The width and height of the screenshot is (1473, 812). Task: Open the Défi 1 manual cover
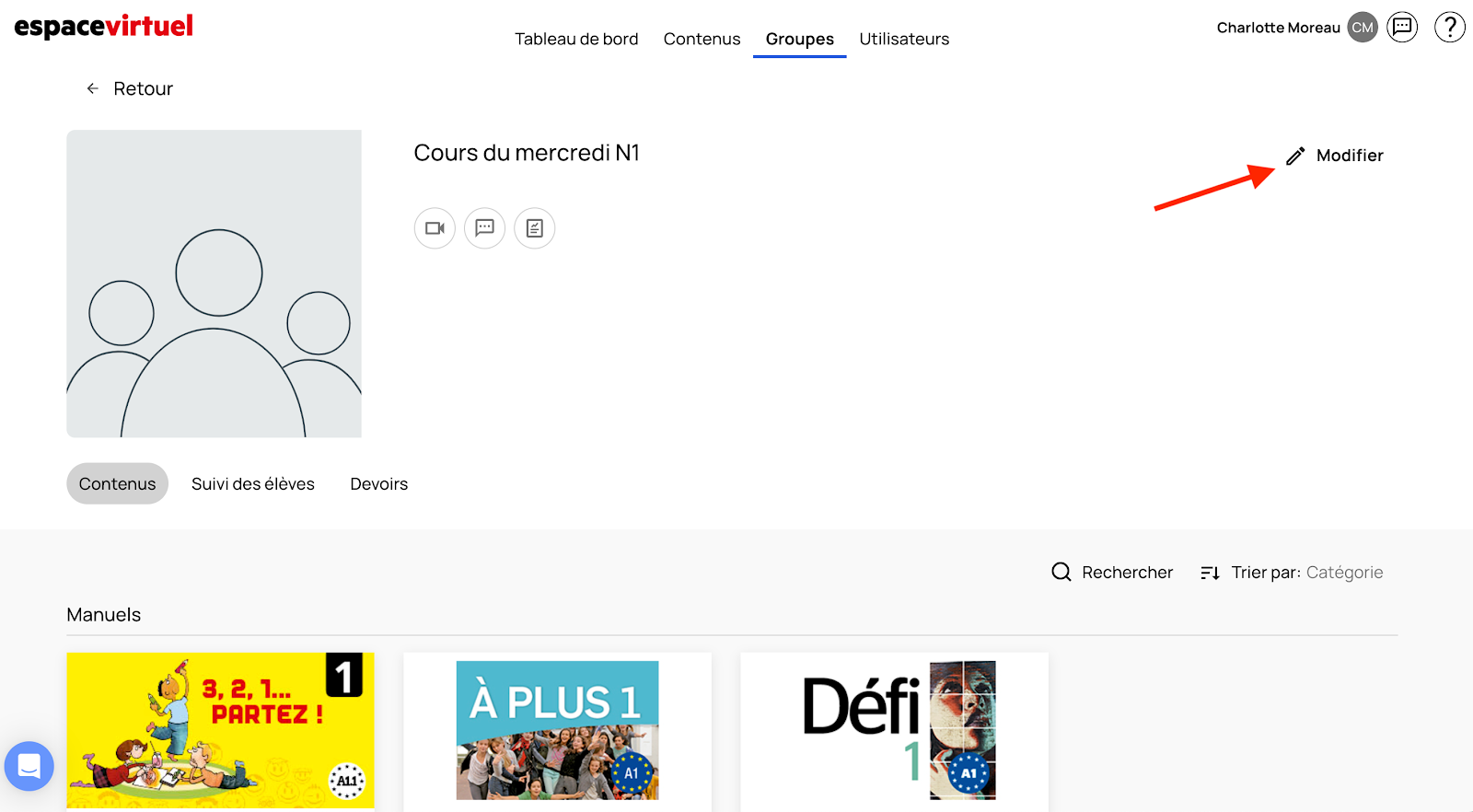tap(894, 730)
